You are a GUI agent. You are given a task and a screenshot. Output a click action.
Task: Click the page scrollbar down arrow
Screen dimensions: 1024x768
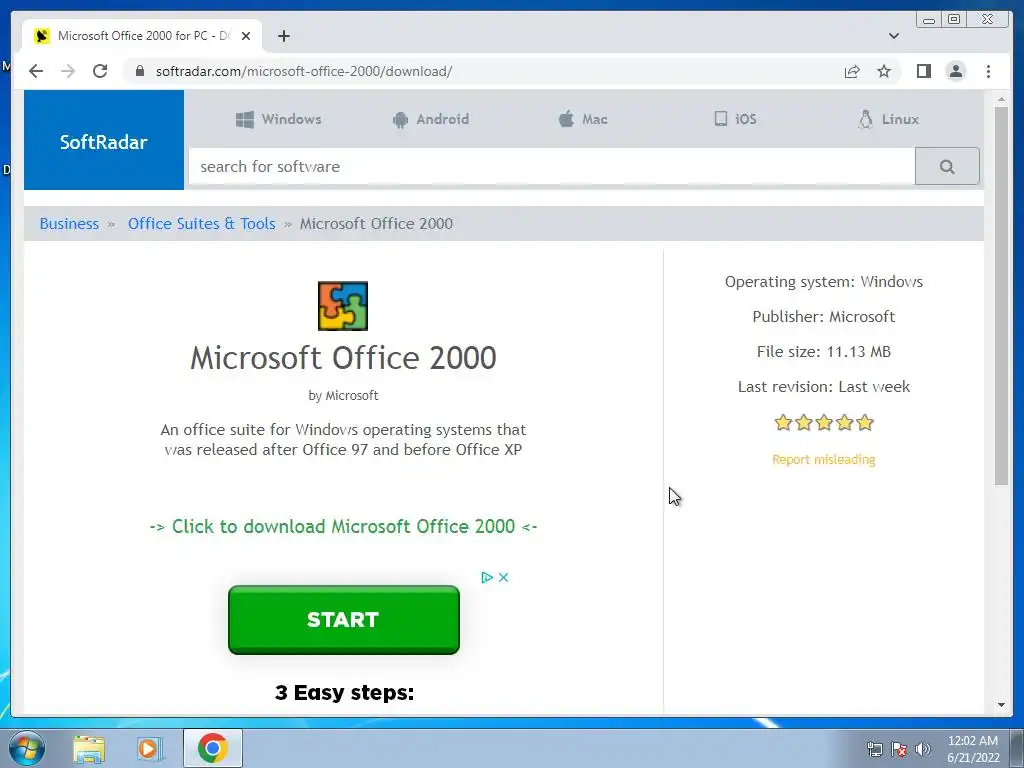pos(1001,705)
